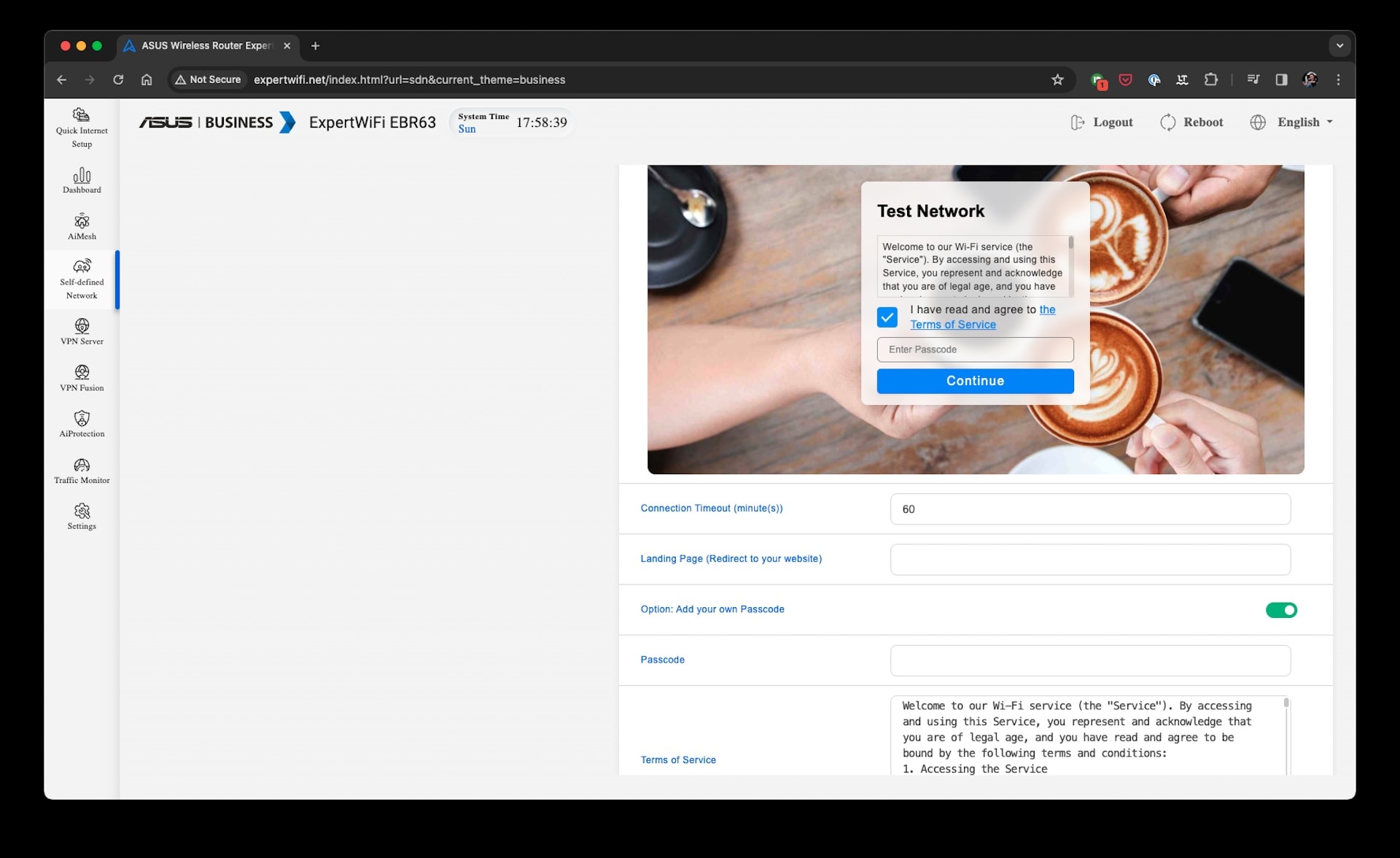This screenshot has width=1400, height=858.
Task: Navigate to AiProtection panel
Action: 82,424
